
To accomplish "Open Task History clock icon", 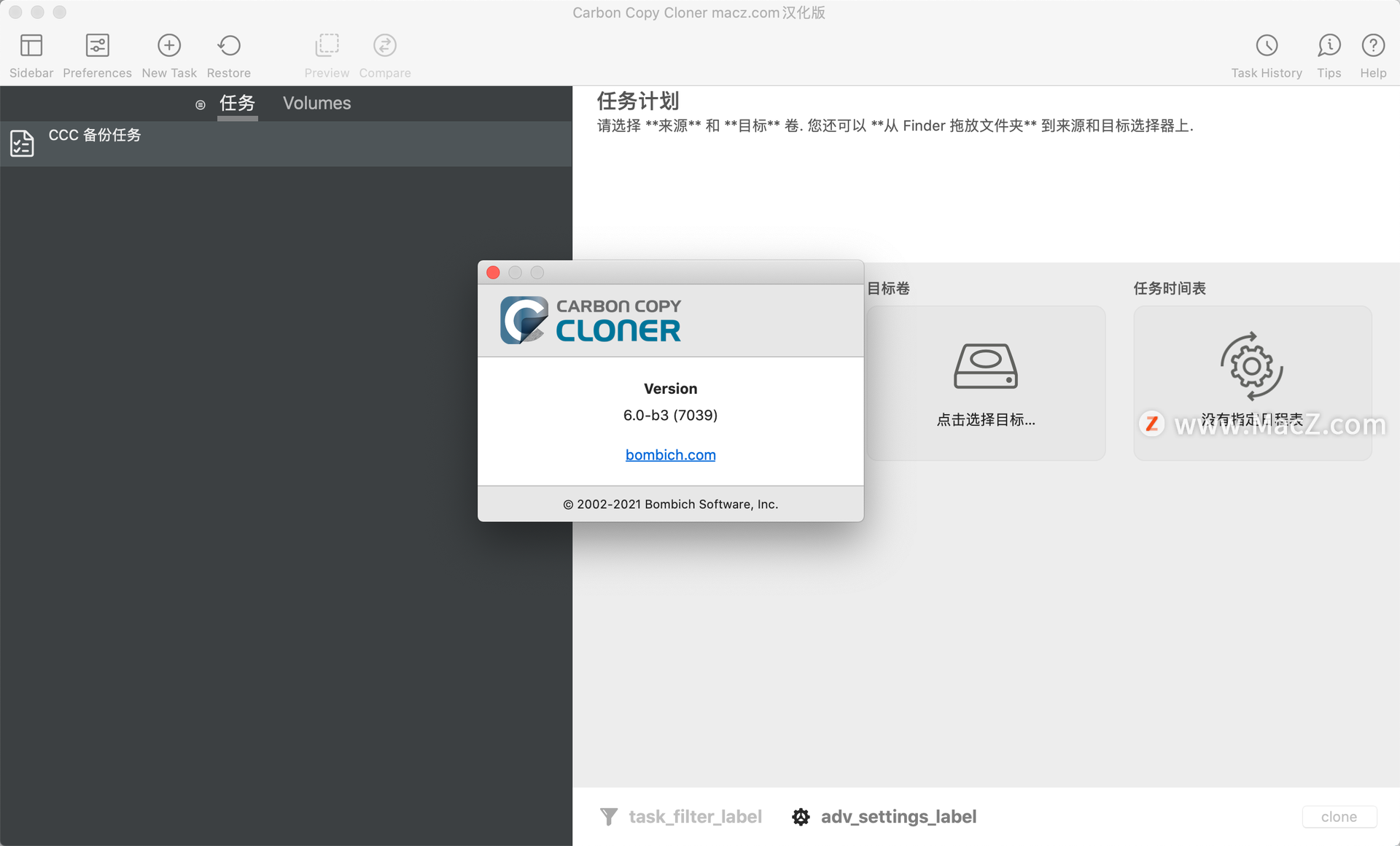I will pyautogui.click(x=1267, y=46).
